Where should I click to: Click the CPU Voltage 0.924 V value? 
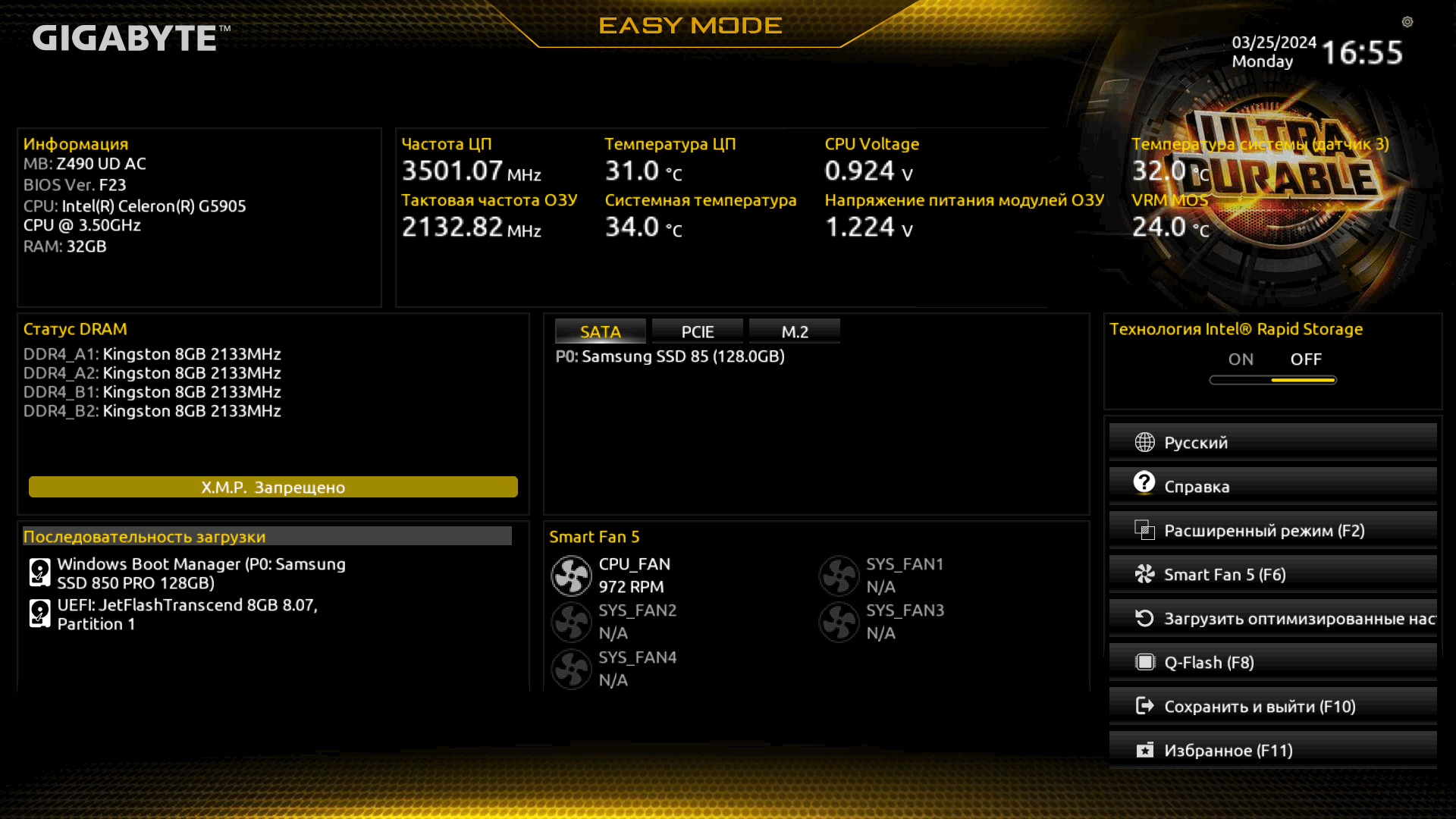point(868,171)
